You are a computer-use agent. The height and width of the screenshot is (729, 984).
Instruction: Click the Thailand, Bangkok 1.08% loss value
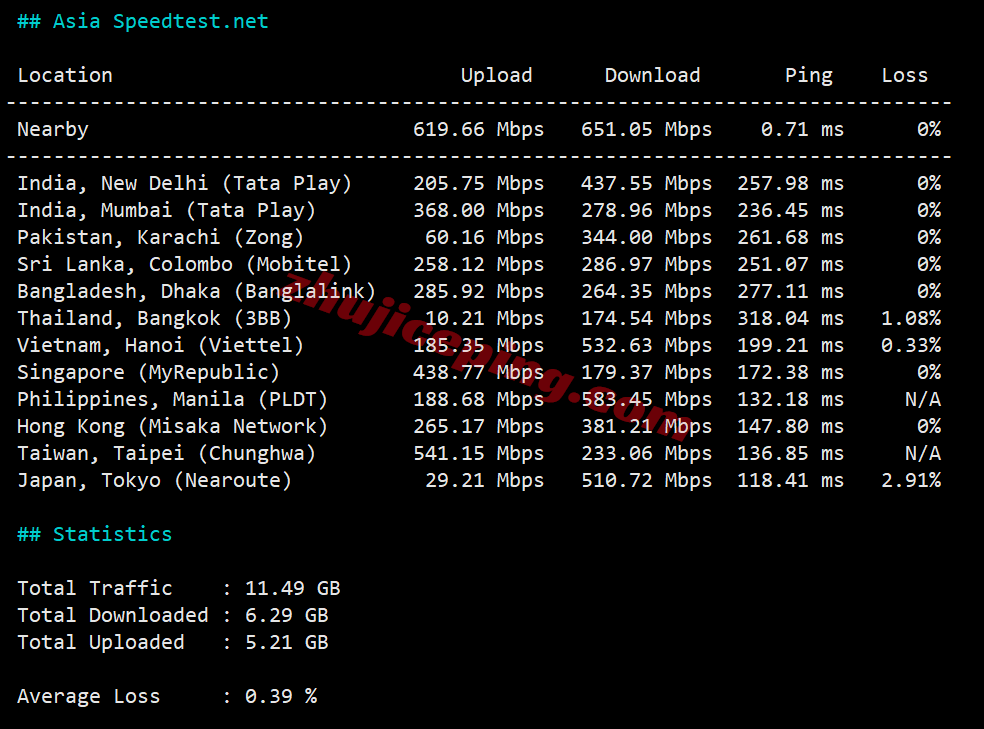click(910, 318)
